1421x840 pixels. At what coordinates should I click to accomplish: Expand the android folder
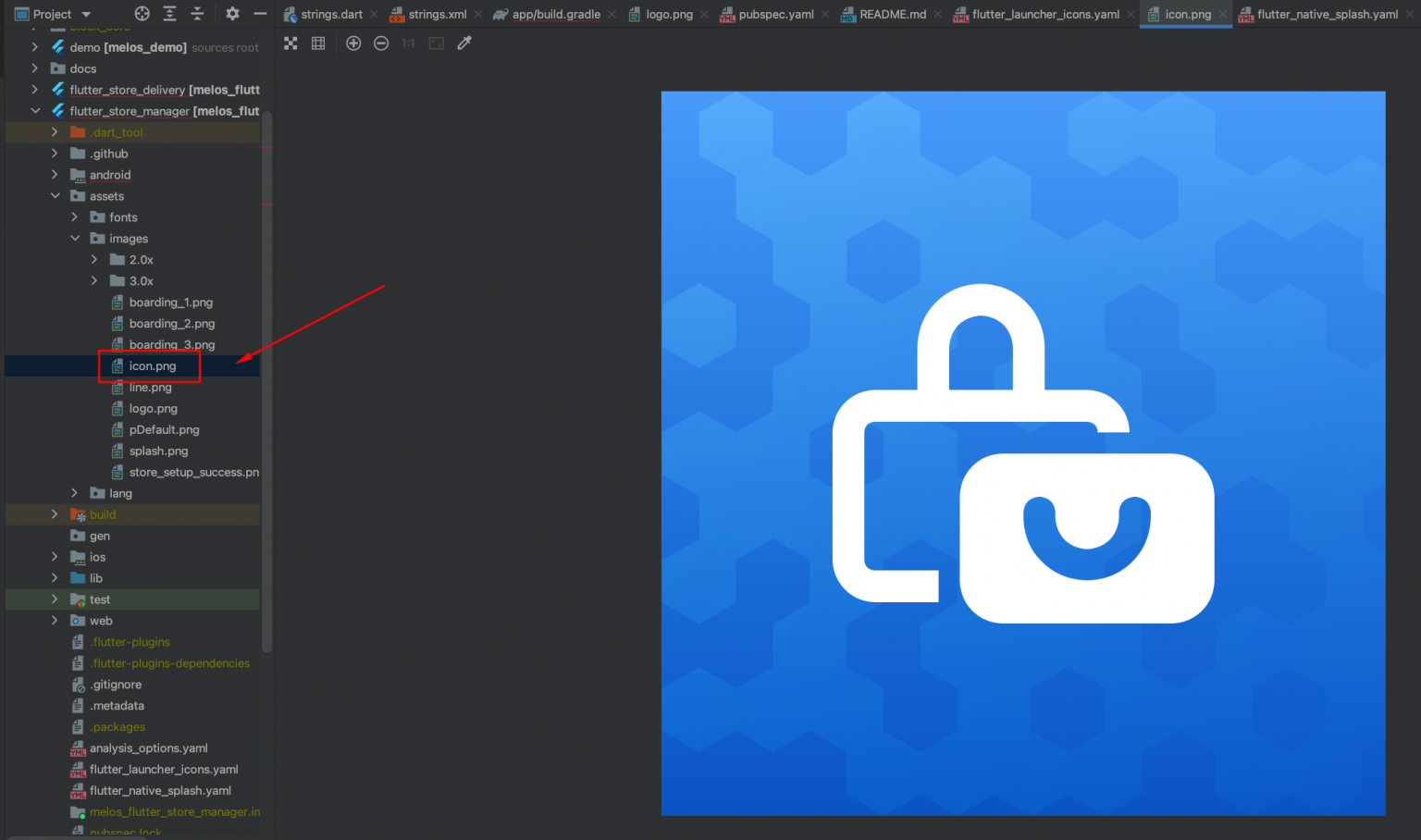tap(55, 174)
